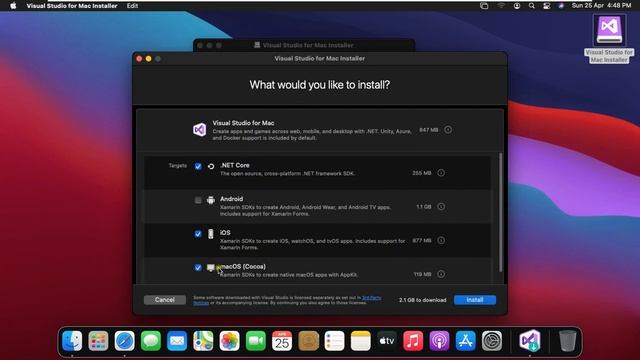Open System Preferences from the Dock
This screenshot has width=640, height=360.
492,341
